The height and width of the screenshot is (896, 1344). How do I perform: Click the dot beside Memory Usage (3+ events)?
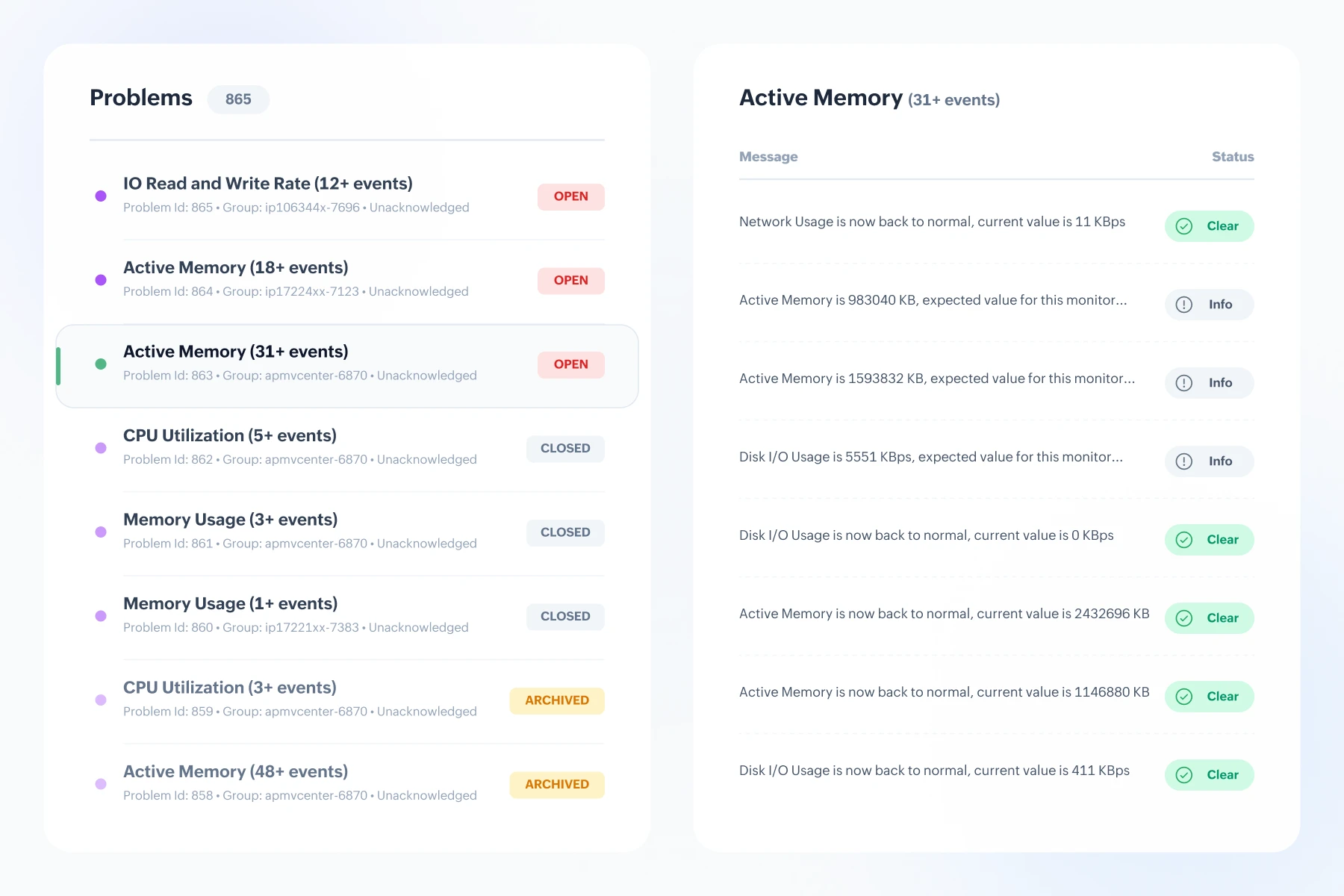101,532
